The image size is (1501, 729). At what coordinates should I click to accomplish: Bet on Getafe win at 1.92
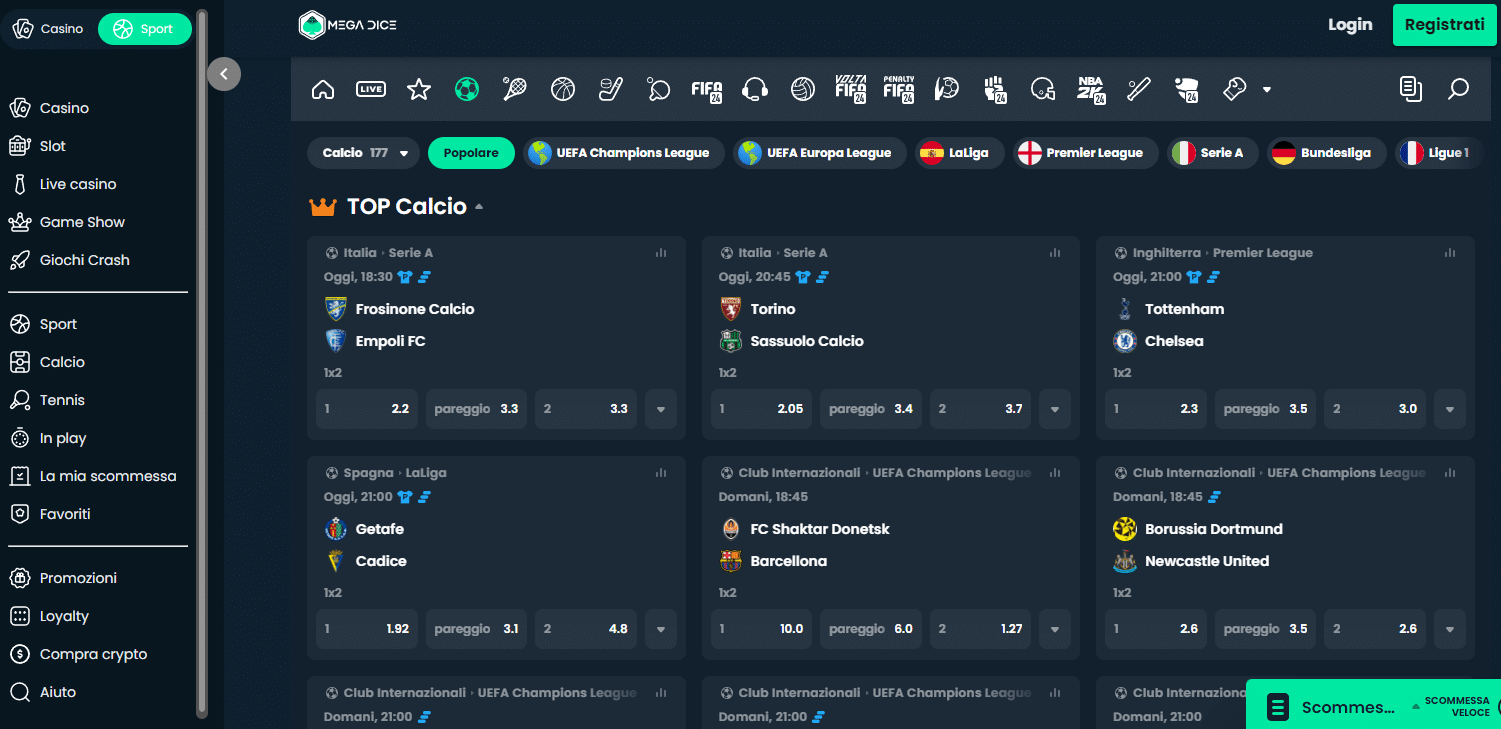[x=367, y=629]
